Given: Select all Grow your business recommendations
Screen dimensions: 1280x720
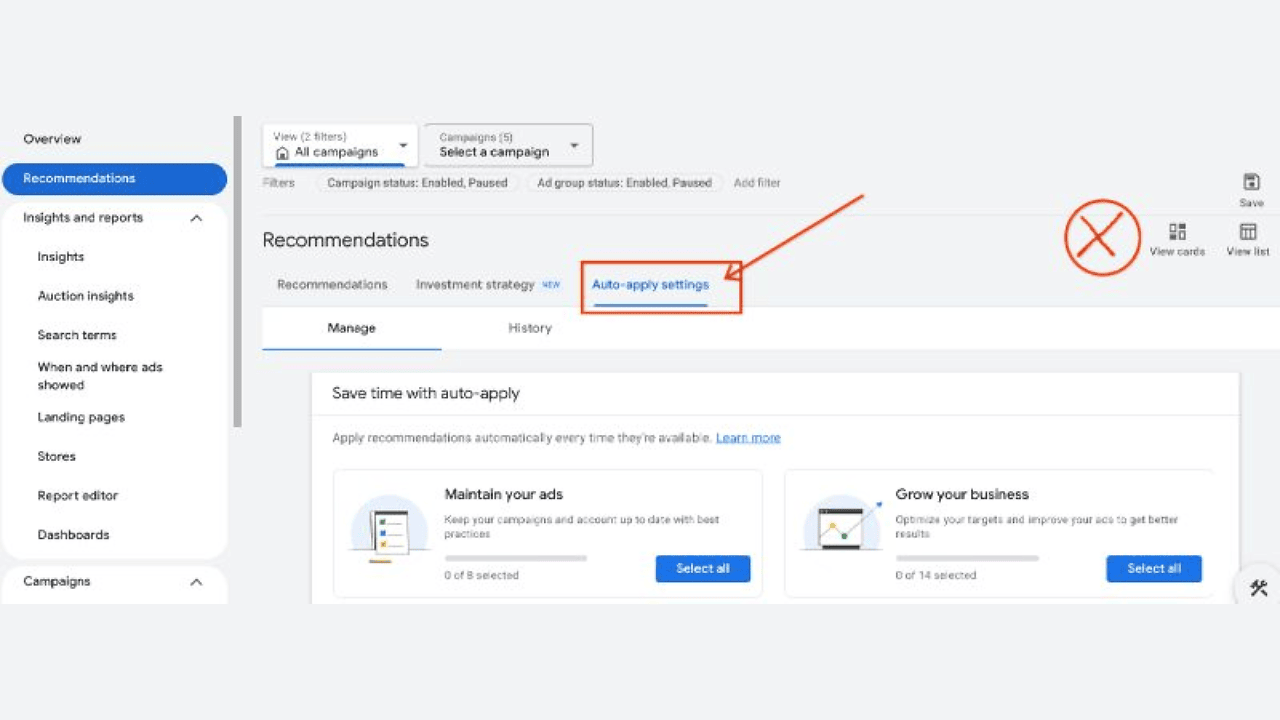Looking at the screenshot, I should point(1153,569).
